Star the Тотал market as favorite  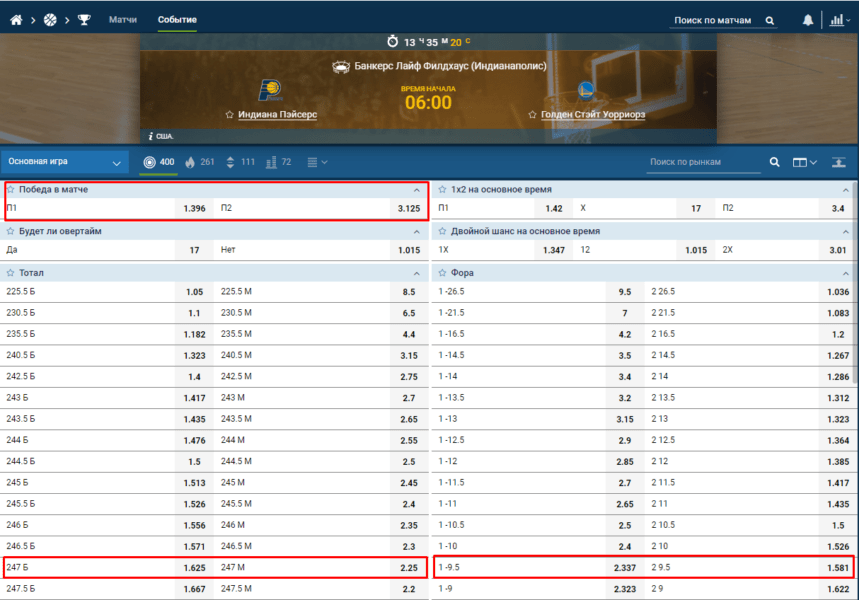(x=11, y=273)
